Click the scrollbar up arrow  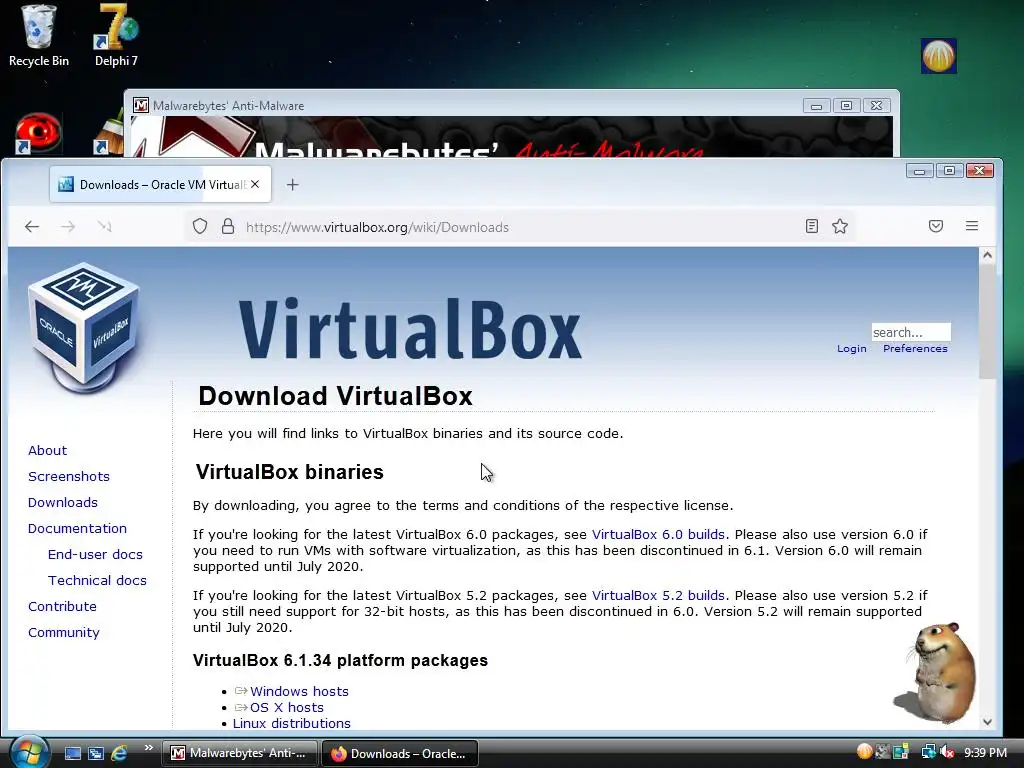coord(987,255)
